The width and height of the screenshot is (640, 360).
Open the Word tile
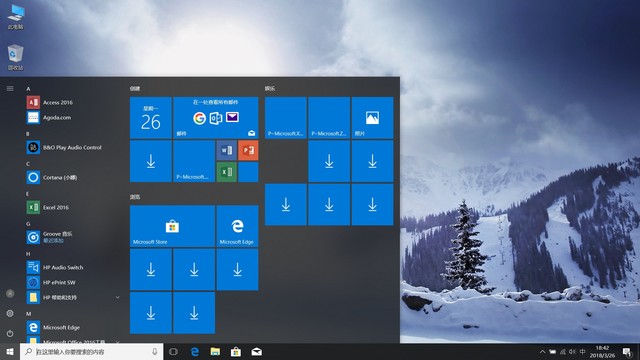tap(226, 150)
